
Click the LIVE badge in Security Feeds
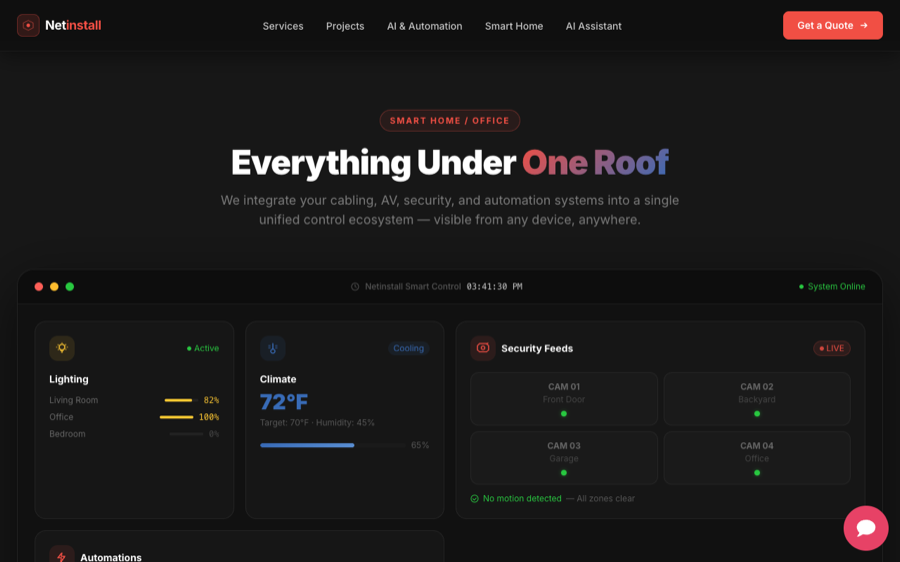point(832,348)
